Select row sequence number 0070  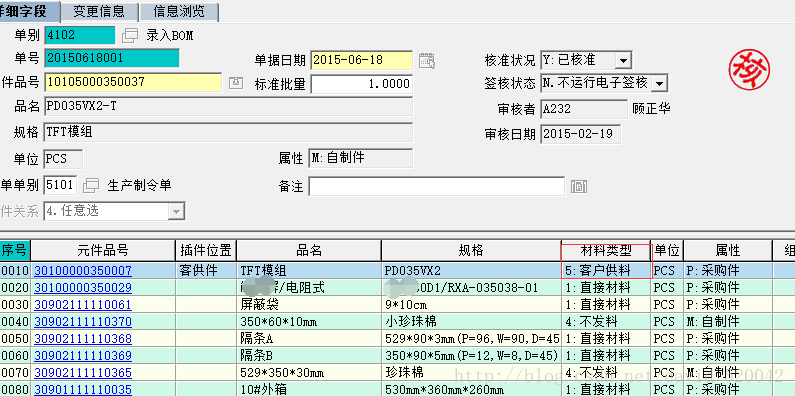15,373
